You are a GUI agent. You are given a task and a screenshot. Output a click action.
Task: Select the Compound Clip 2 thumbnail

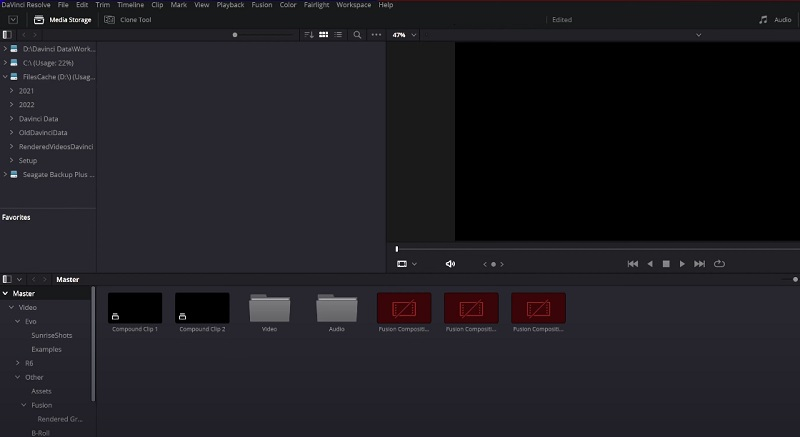pos(202,307)
